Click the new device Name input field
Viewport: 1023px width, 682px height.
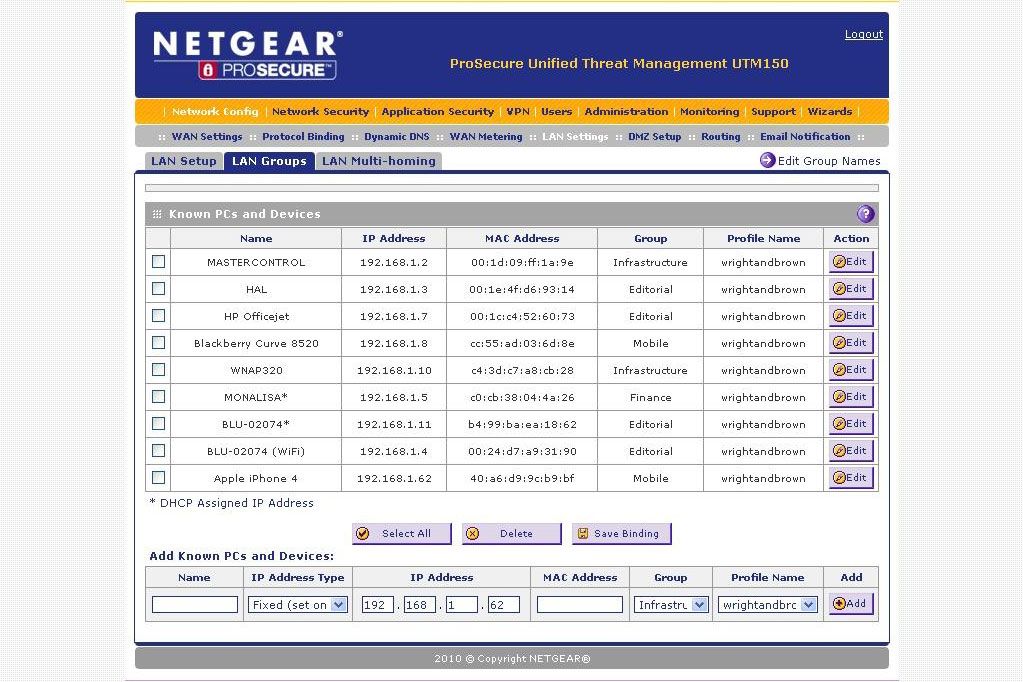194,604
